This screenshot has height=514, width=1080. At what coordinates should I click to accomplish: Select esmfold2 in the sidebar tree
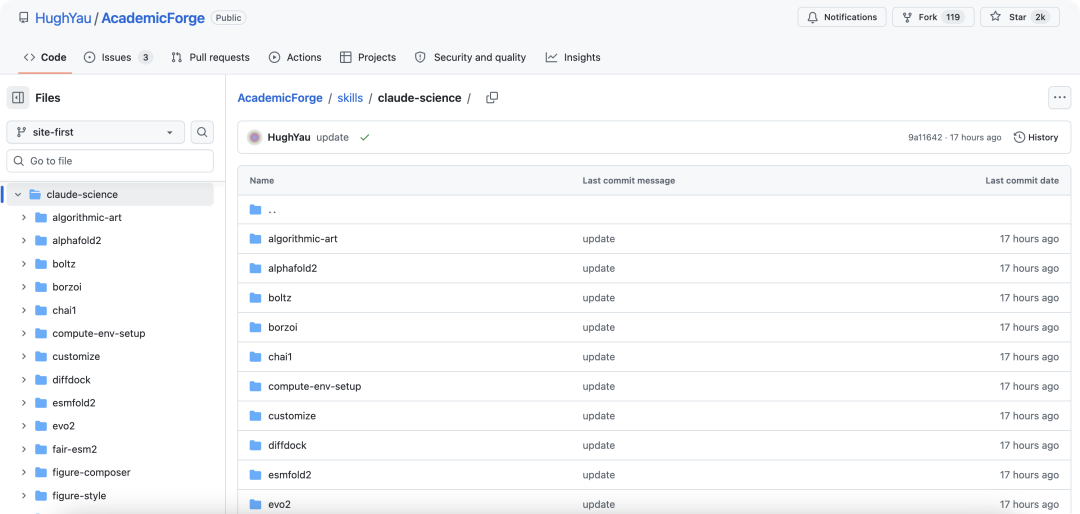tap(74, 402)
